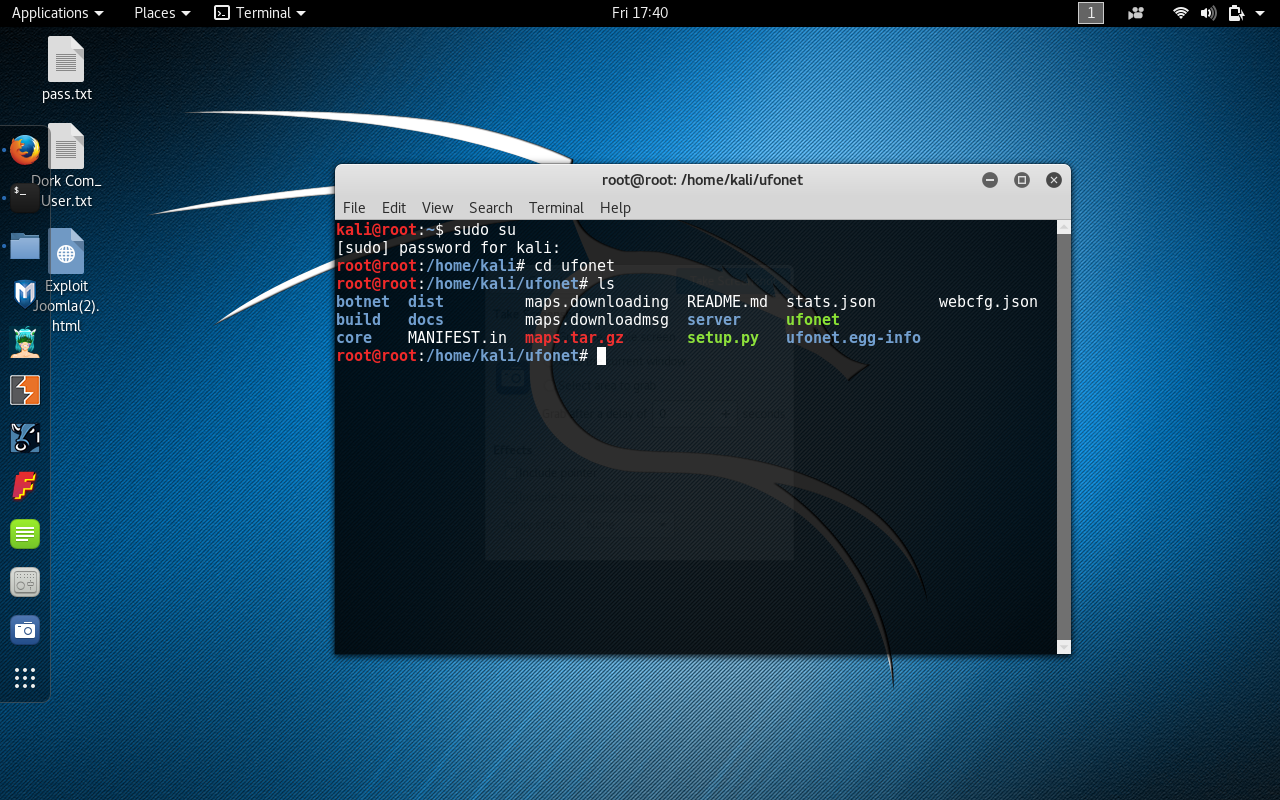Click the server directory name in the listing
1280x800 pixels.
coord(714,320)
